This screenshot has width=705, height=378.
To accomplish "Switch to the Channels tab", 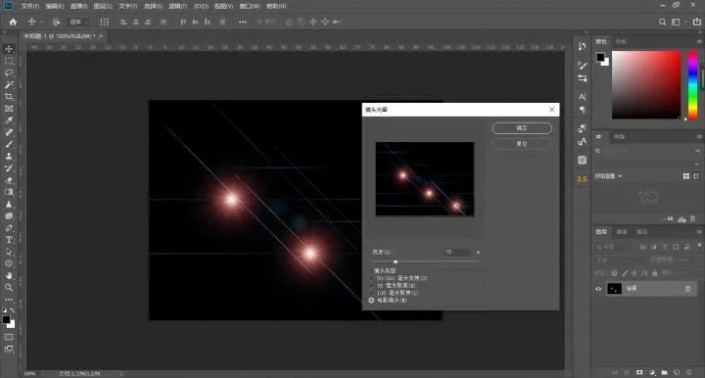I will tap(622, 232).
